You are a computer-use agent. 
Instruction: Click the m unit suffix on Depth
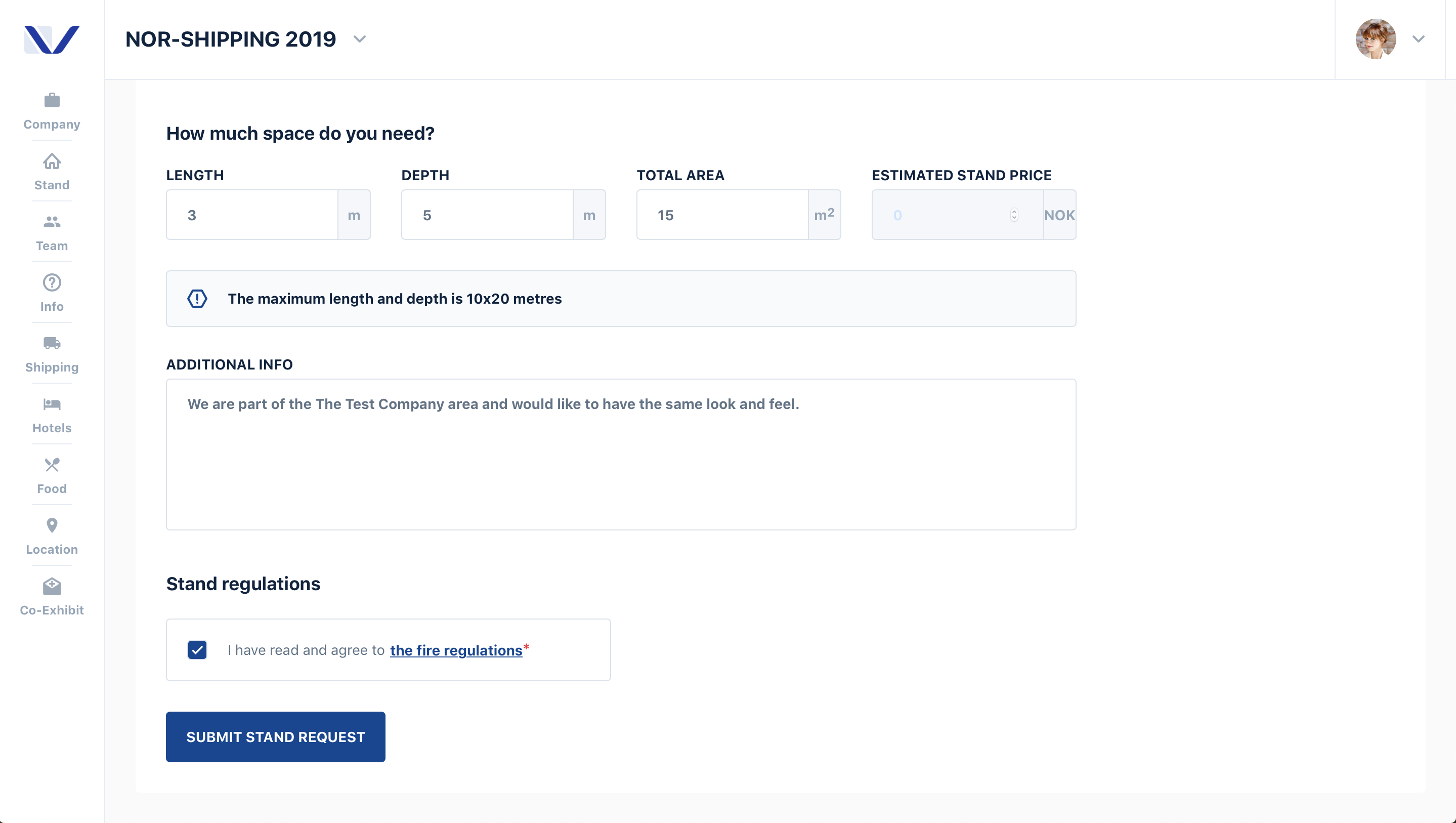(589, 215)
